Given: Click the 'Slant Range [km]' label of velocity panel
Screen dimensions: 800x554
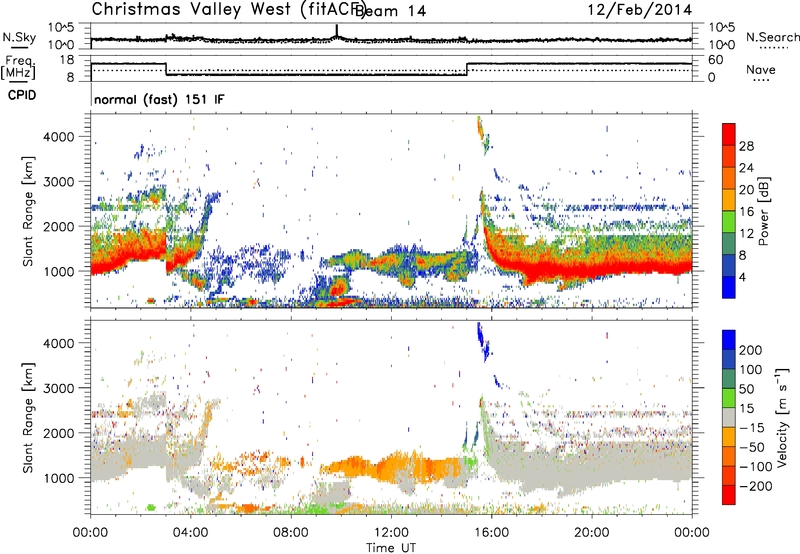Looking at the screenshot, I should [28, 417].
